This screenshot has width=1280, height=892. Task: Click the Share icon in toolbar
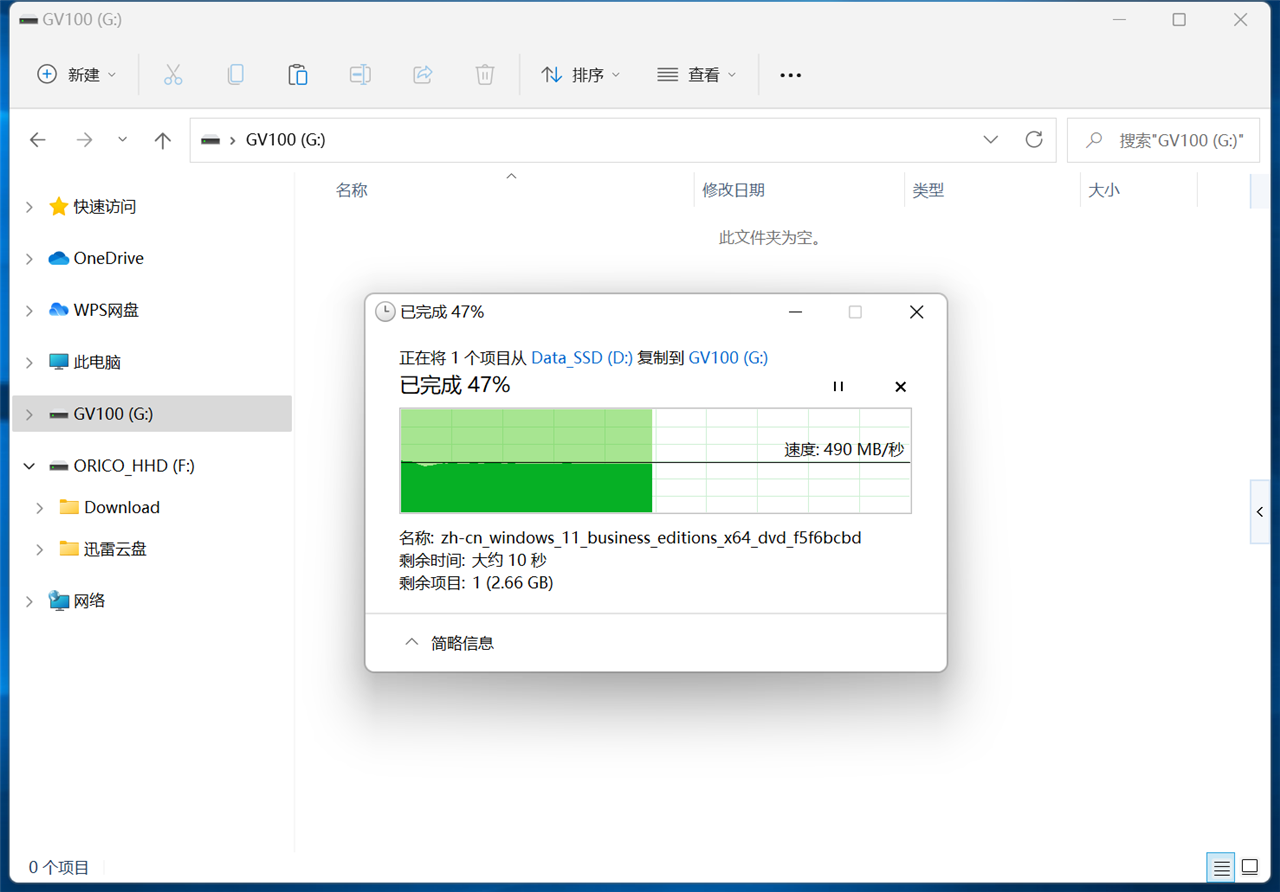422,75
